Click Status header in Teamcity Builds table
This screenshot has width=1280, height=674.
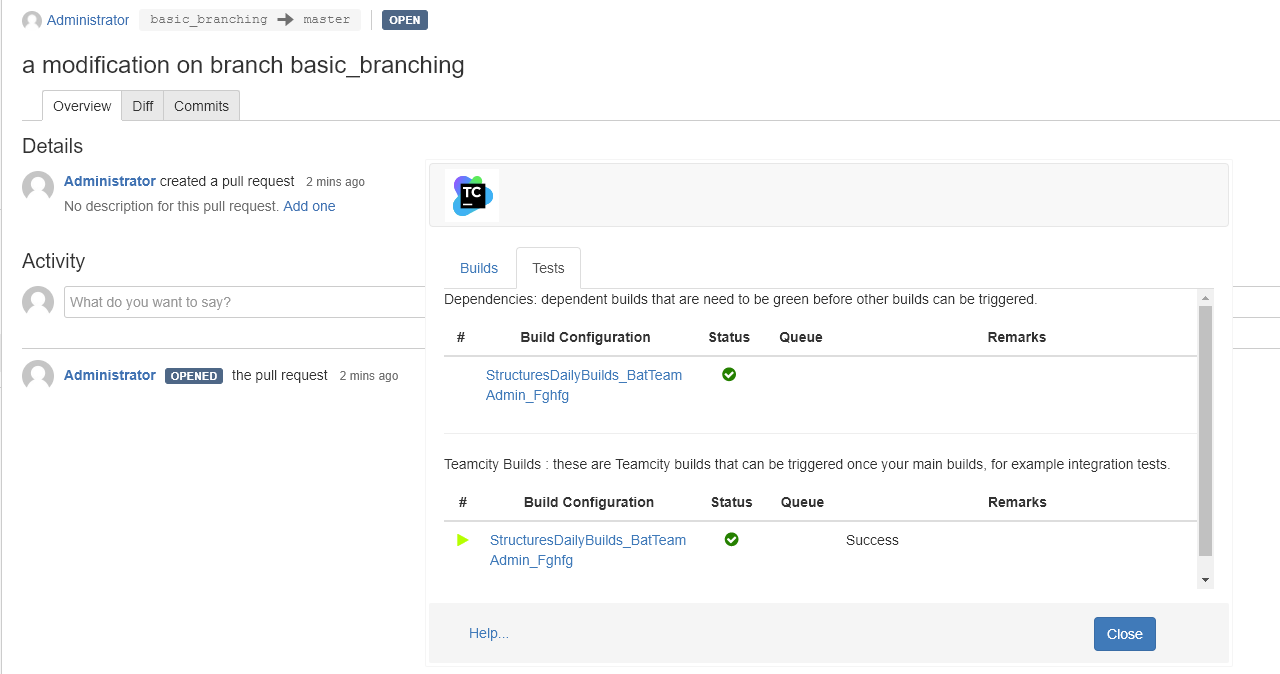pyautogui.click(x=732, y=502)
